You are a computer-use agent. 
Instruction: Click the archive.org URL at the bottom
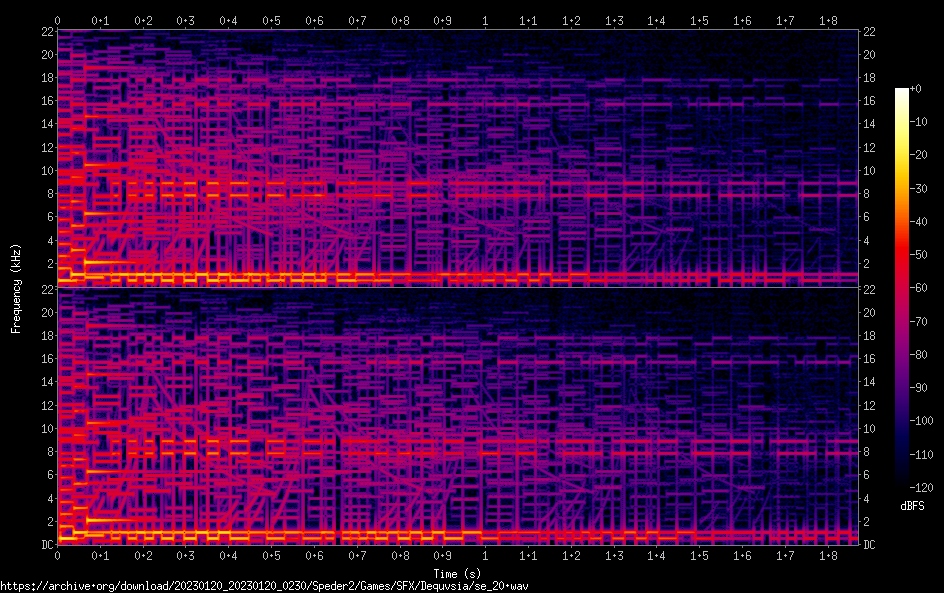point(278,585)
